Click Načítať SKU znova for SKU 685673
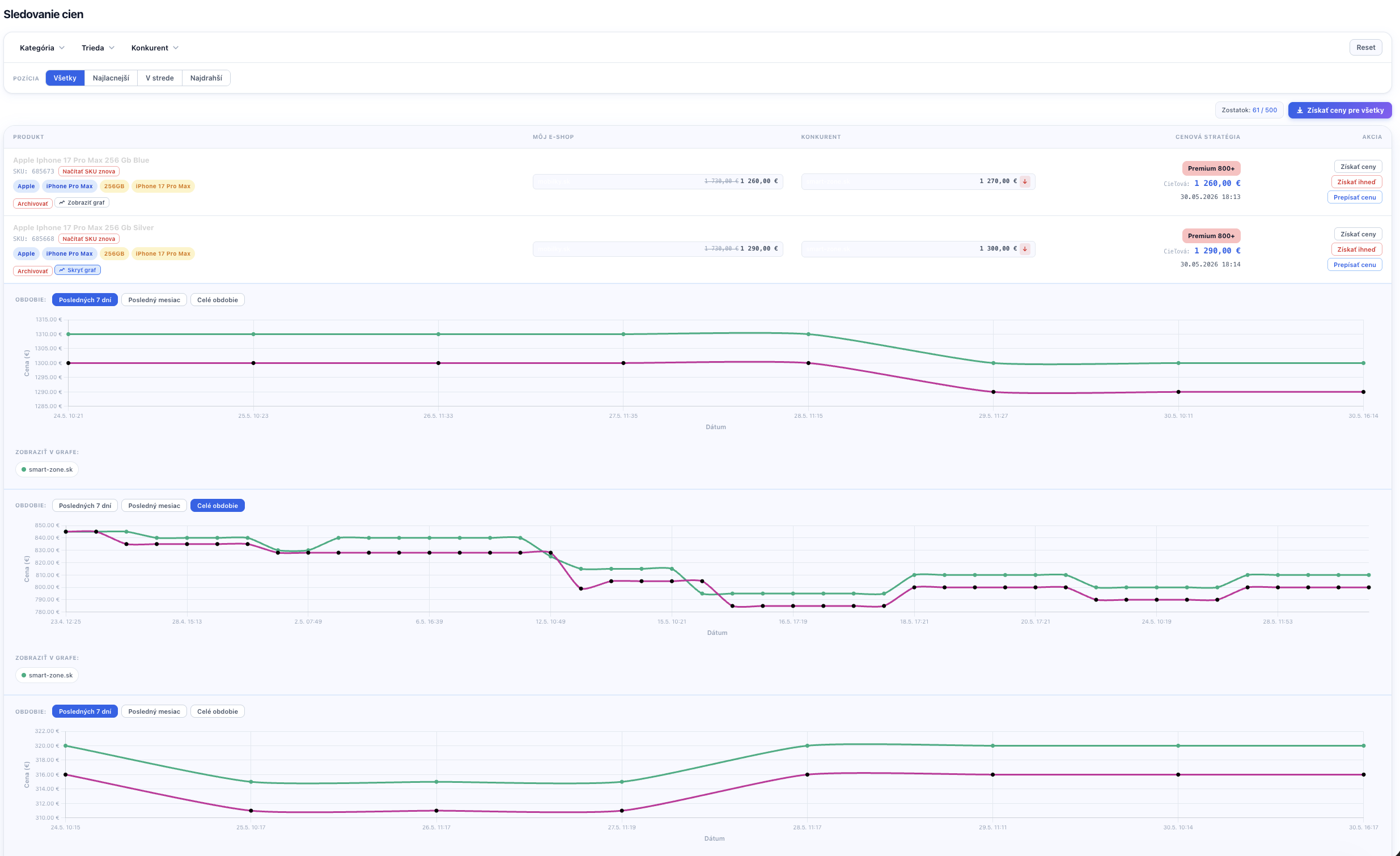The image size is (1400, 856). [x=88, y=171]
